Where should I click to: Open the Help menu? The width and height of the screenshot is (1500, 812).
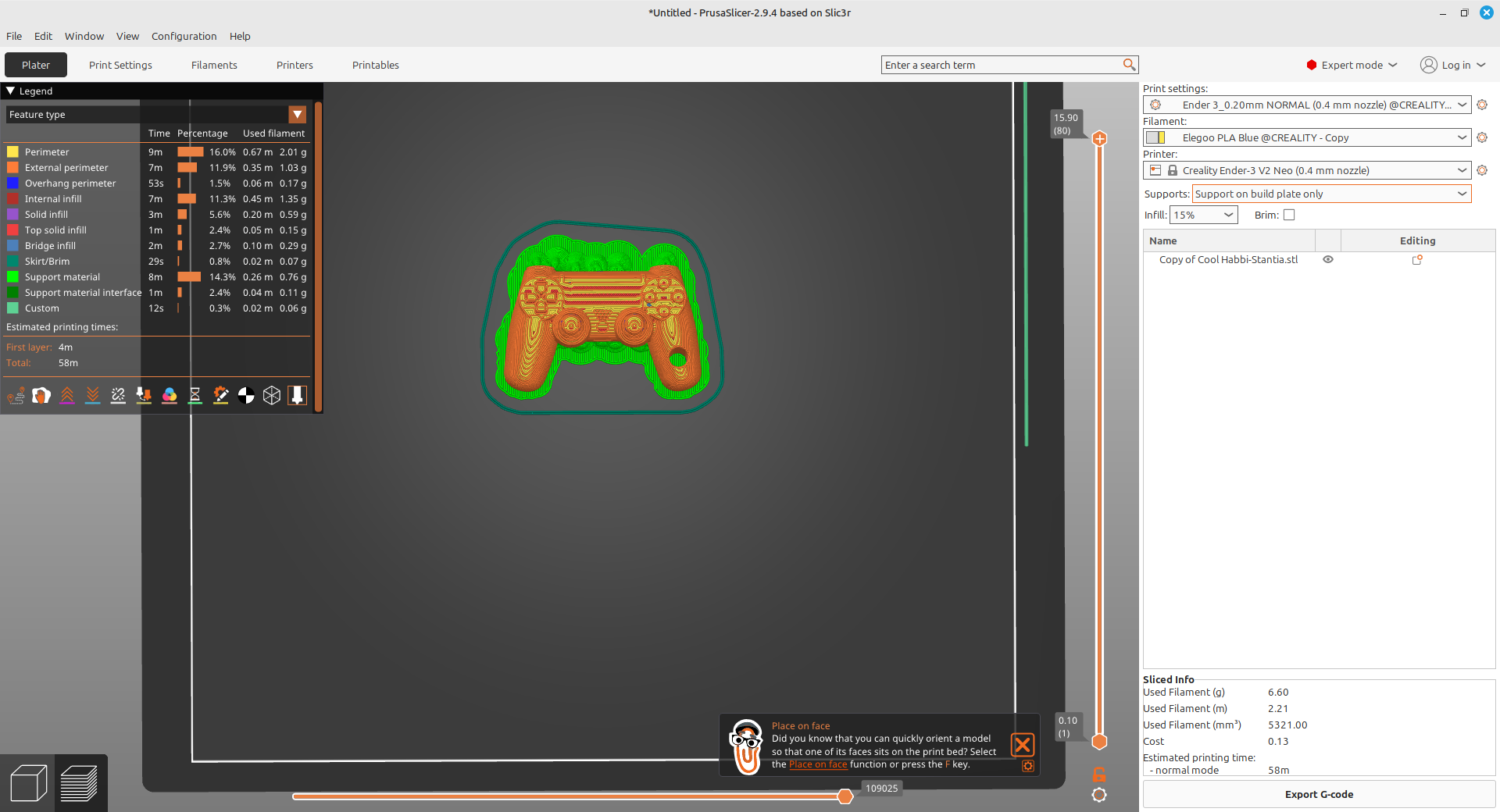(240, 36)
